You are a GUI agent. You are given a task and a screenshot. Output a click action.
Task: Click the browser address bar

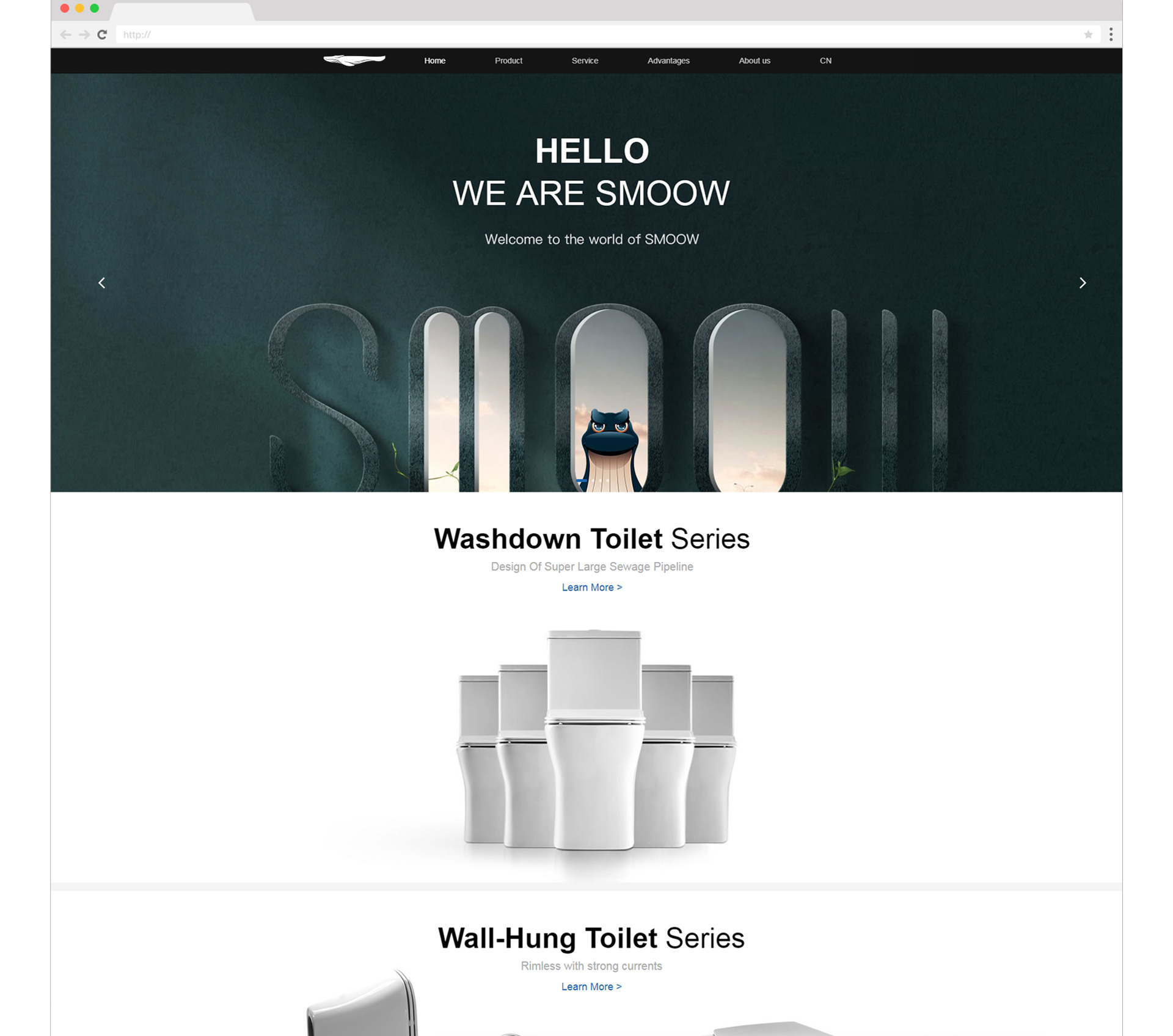point(599,35)
